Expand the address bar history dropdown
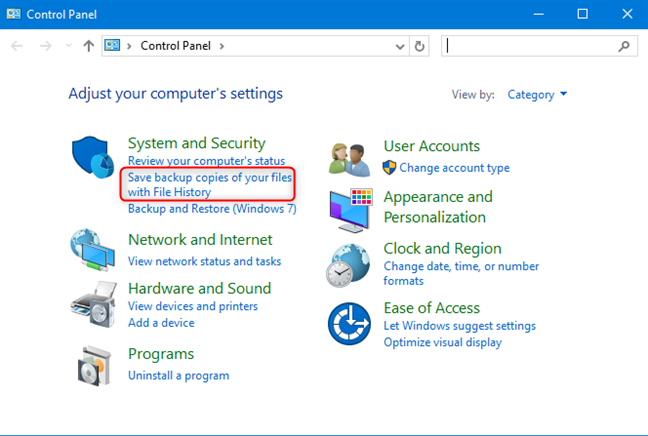Viewport: 648px width, 436px height. pyautogui.click(x=400, y=46)
